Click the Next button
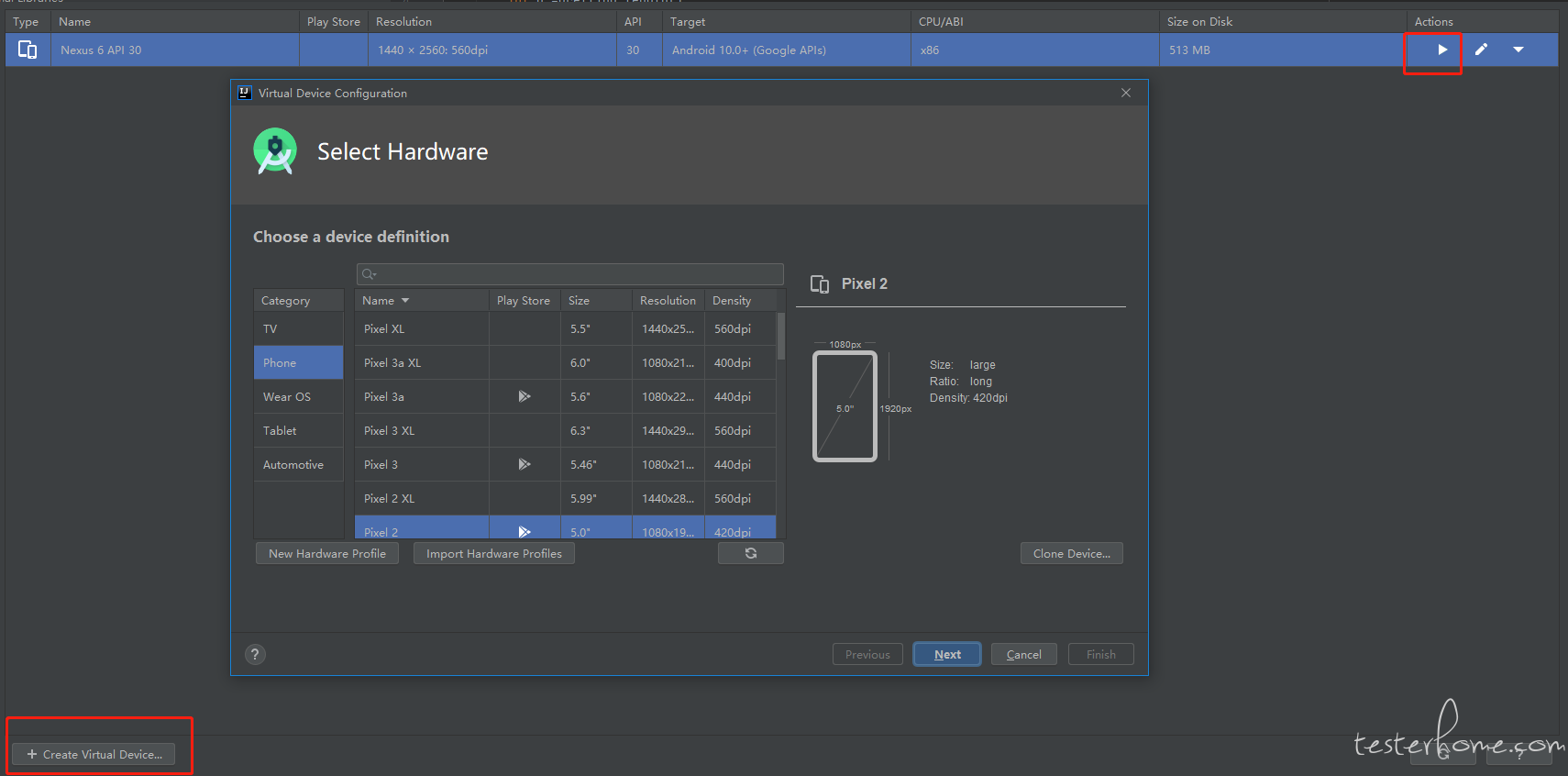The width and height of the screenshot is (1568, 776). pyautogui.click(x=947, y=654)
